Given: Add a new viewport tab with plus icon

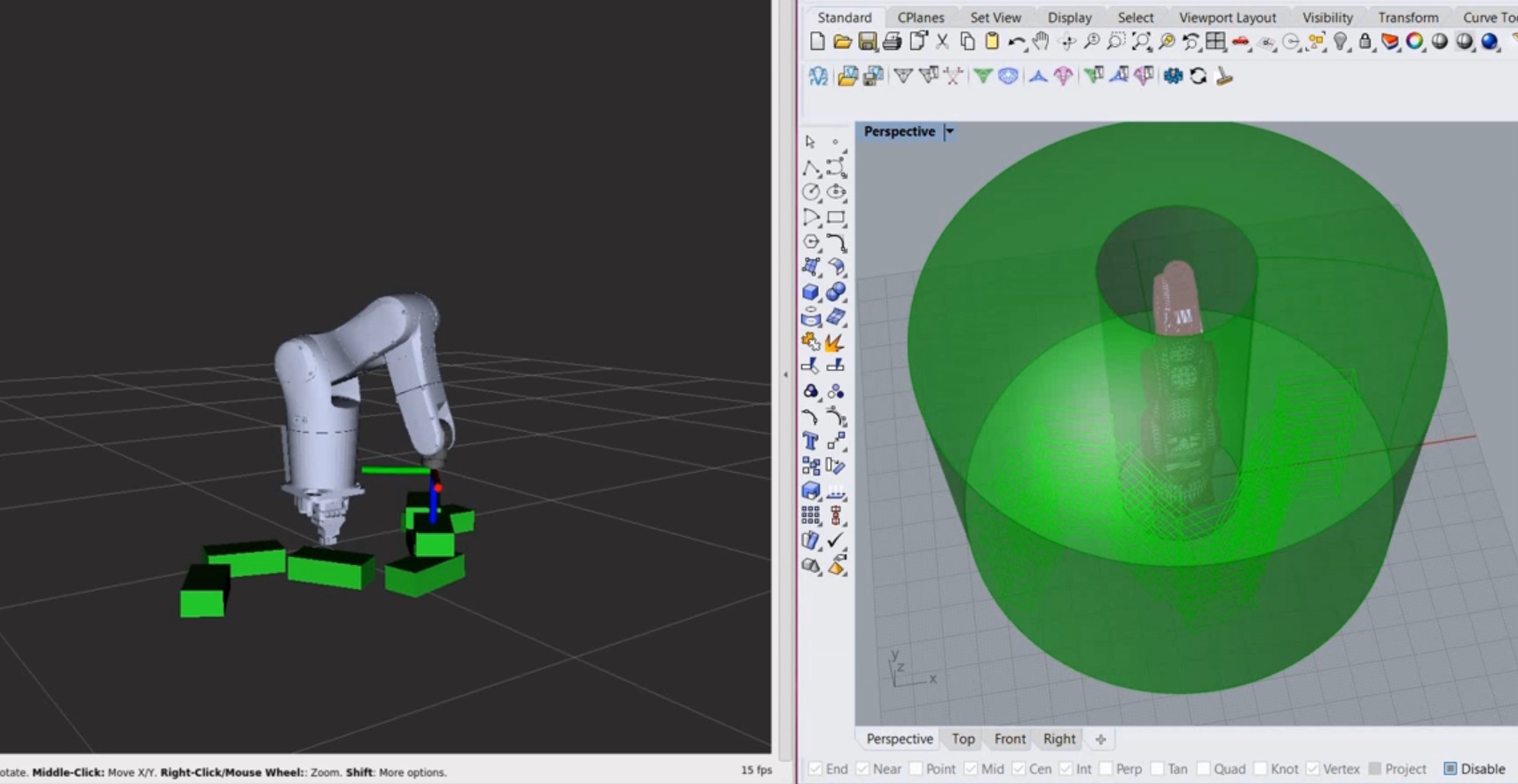Looking at the screenshot, I should click(x=1100, y=739).
